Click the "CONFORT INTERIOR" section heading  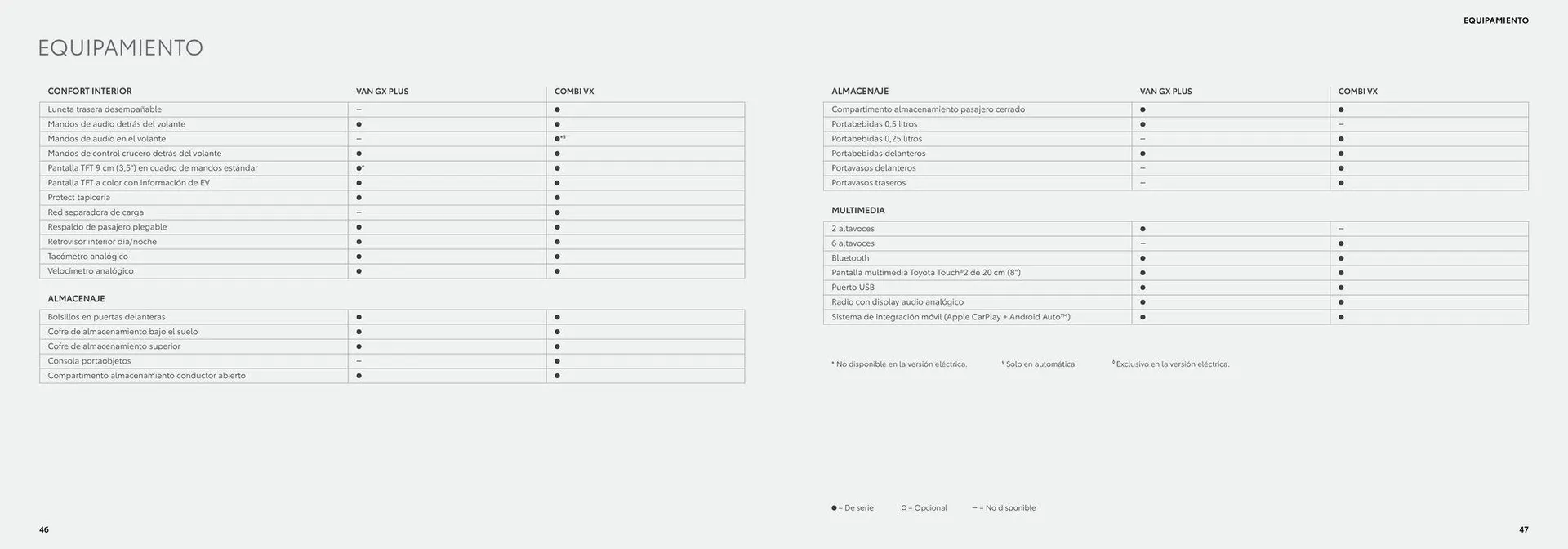[x=90, y=91]
